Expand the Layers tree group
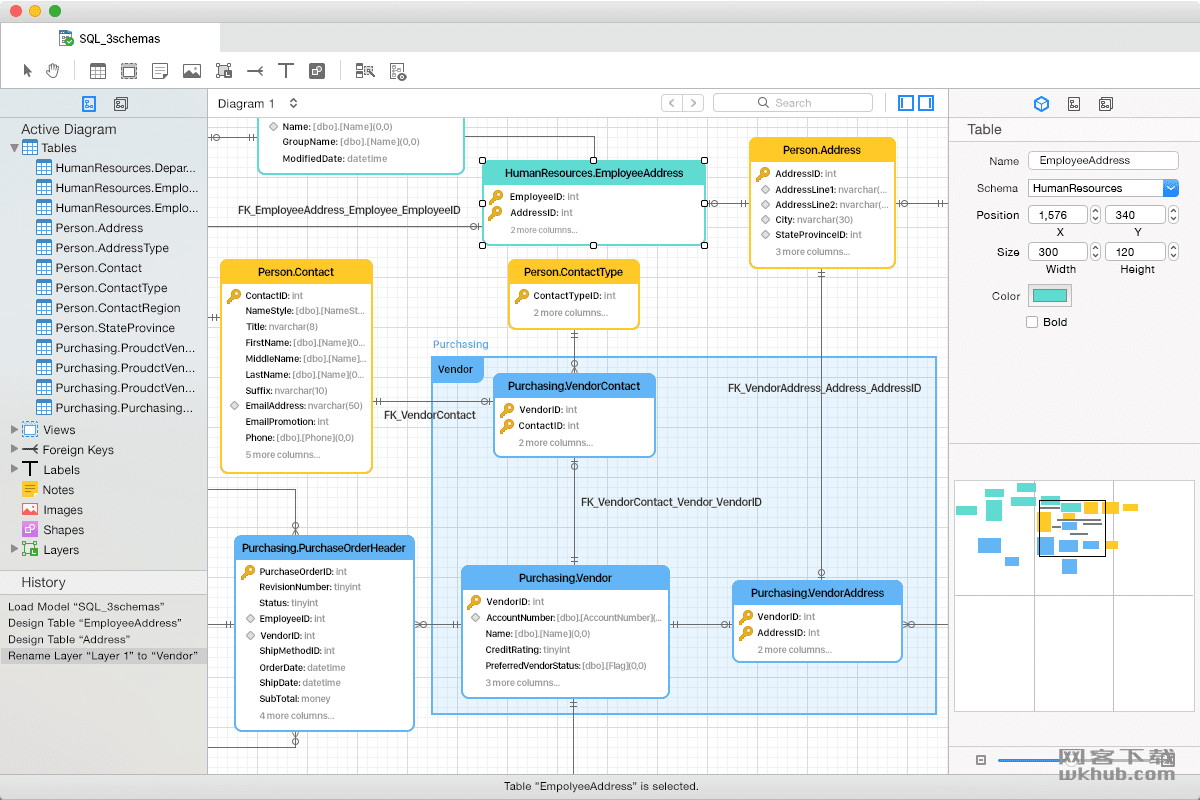Screen dimensions: 1200x800 pyautogui.click(x=15, y=549)
